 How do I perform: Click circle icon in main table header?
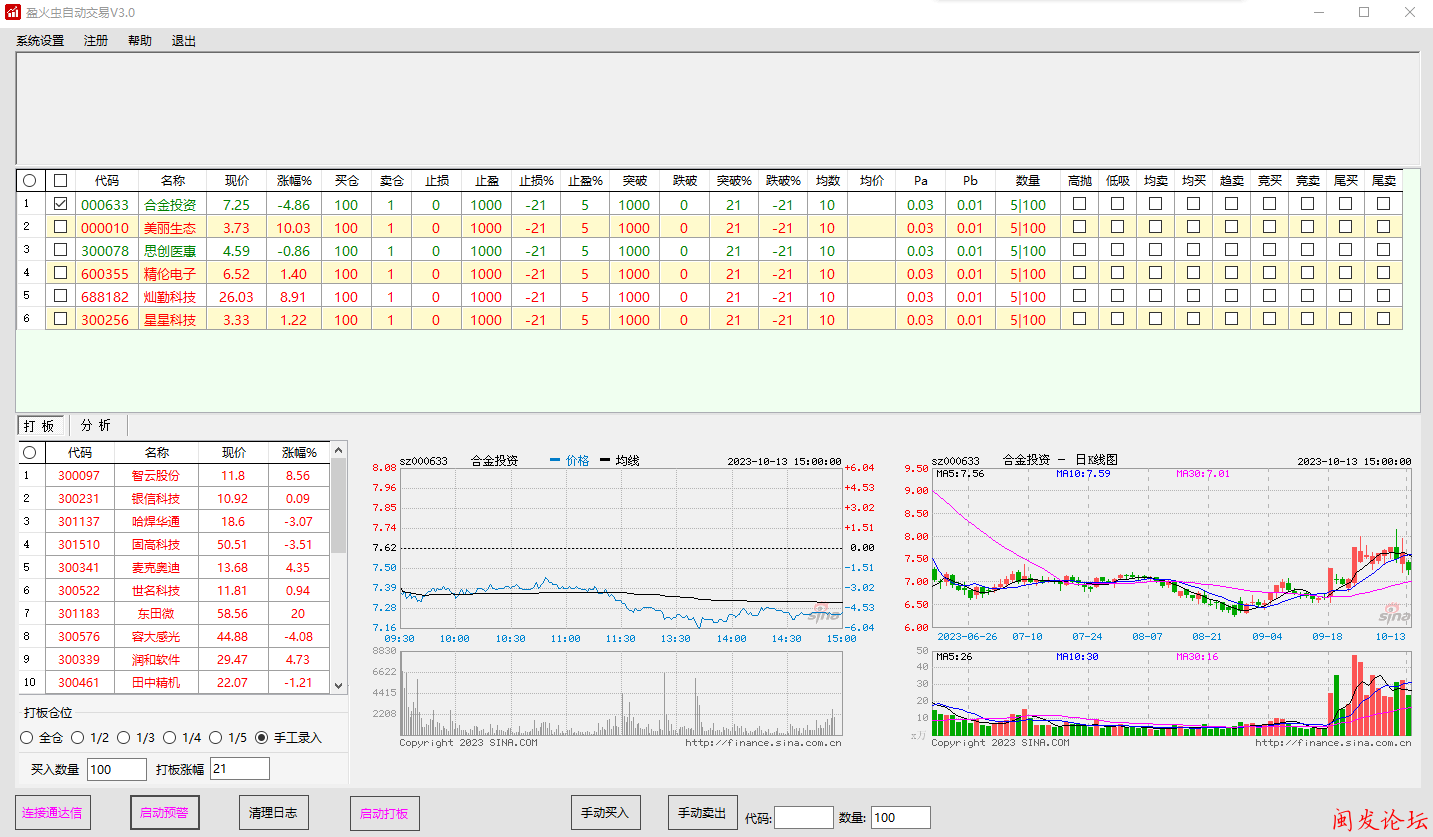29,181
